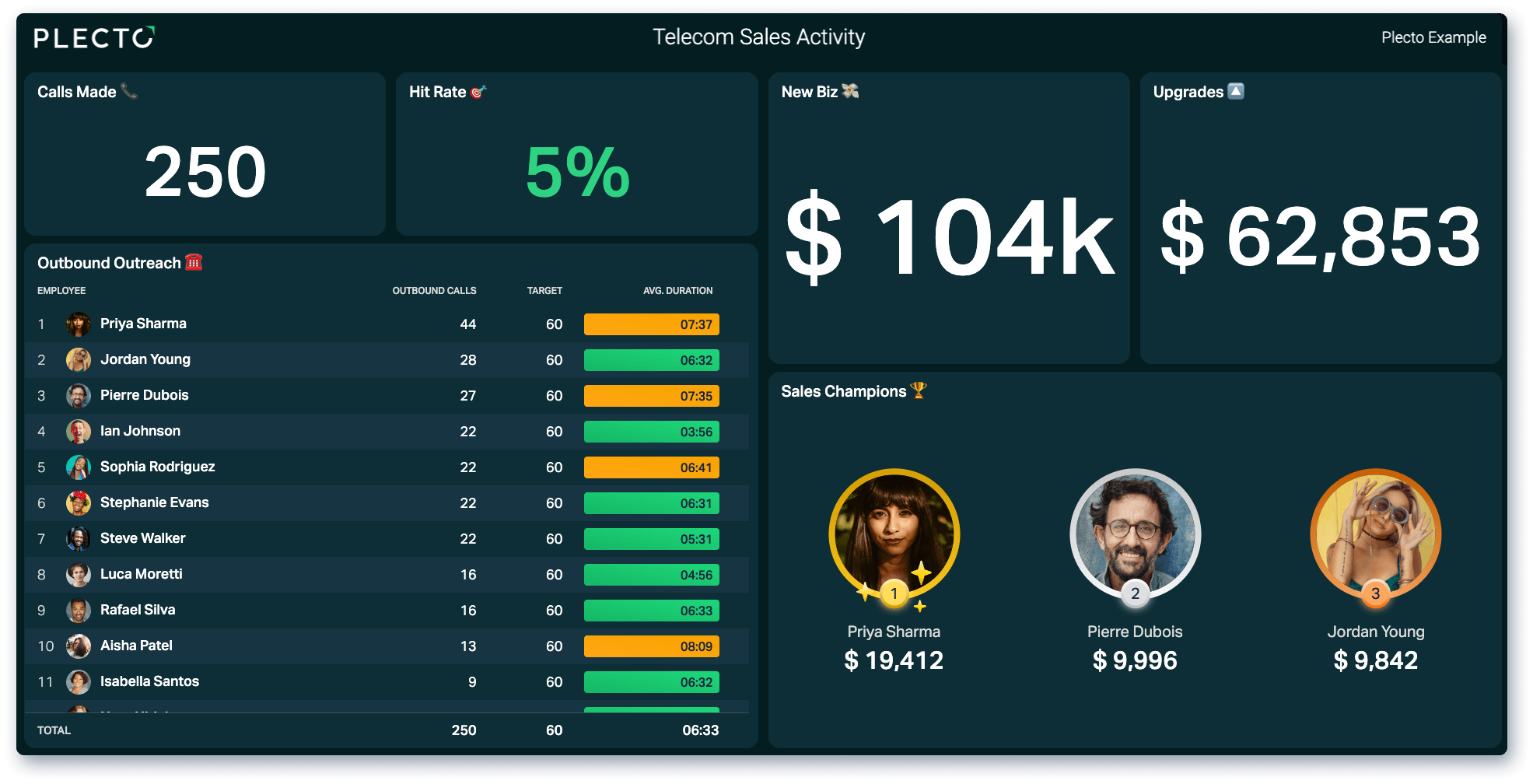Click the trophy icon beside Sales Champions

pos(919,390)
